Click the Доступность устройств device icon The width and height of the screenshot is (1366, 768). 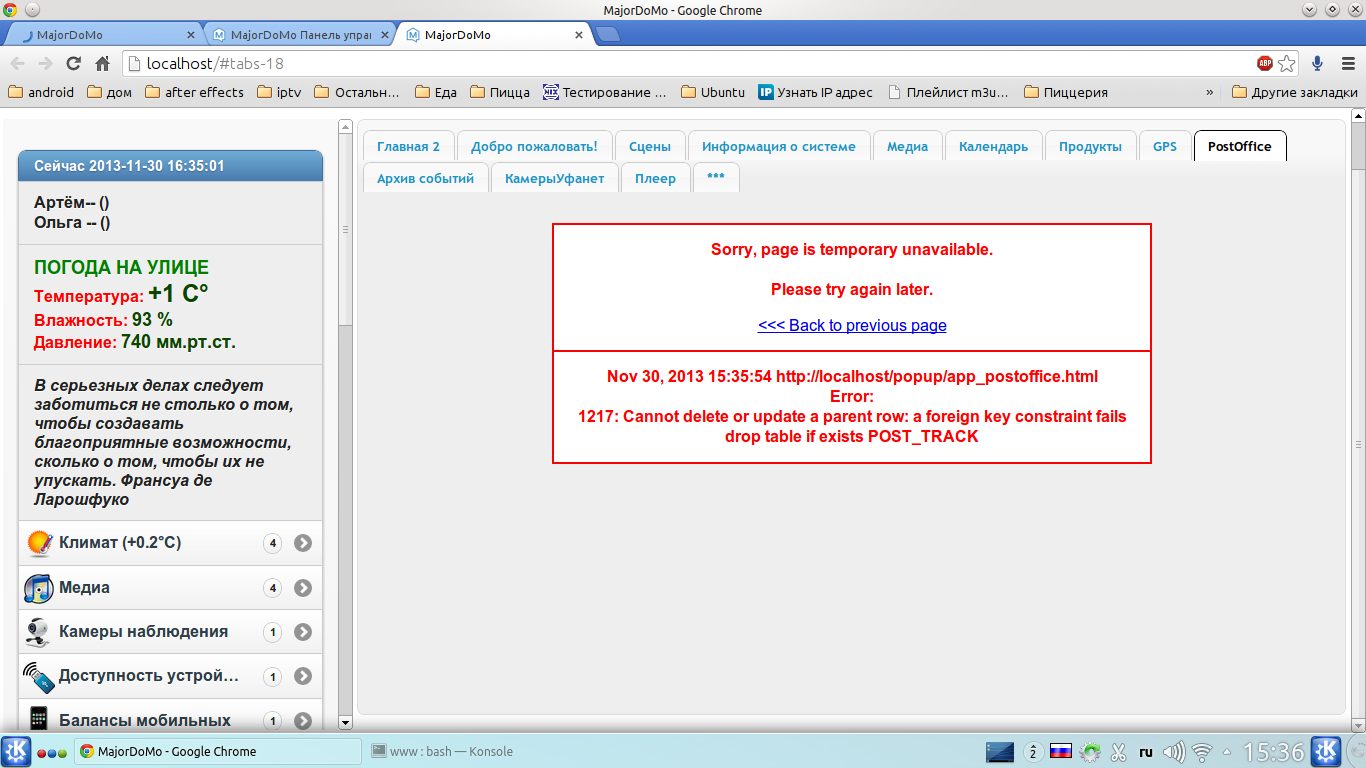39,676
